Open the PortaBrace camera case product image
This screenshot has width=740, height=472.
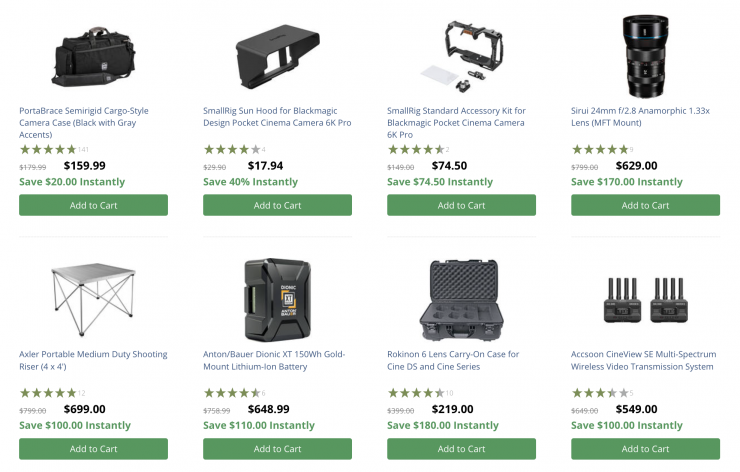[x=93, y=57]
